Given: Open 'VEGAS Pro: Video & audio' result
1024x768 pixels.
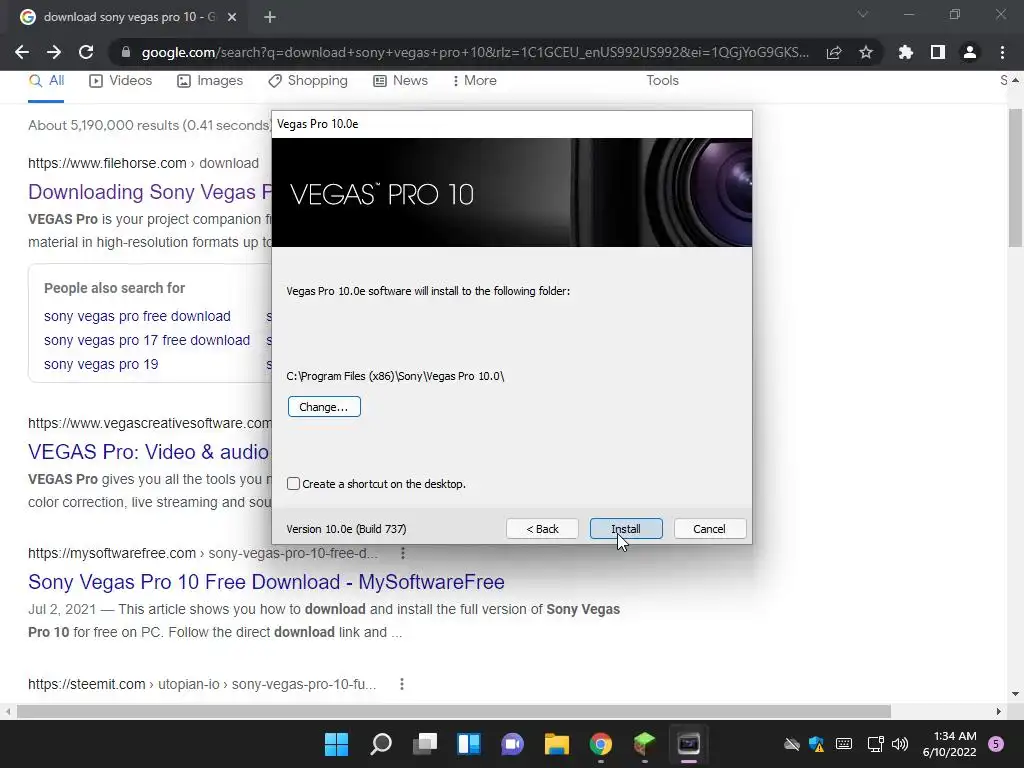Looking at the screenshot, I should pos(148,451).
